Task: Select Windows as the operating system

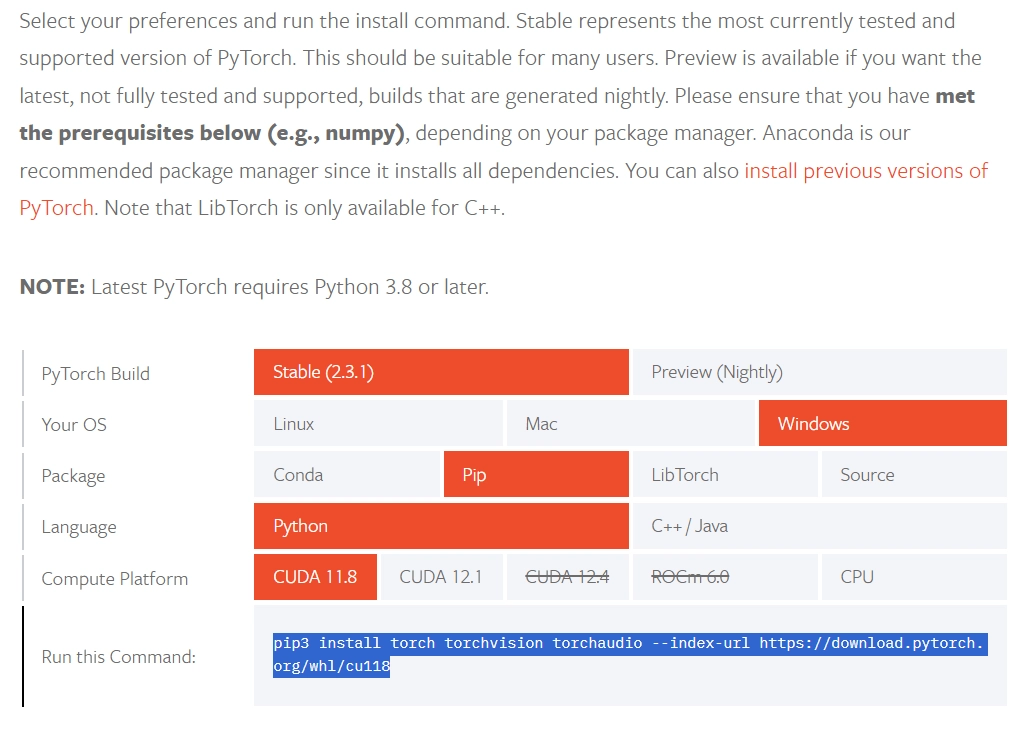Action: (881, 423)
